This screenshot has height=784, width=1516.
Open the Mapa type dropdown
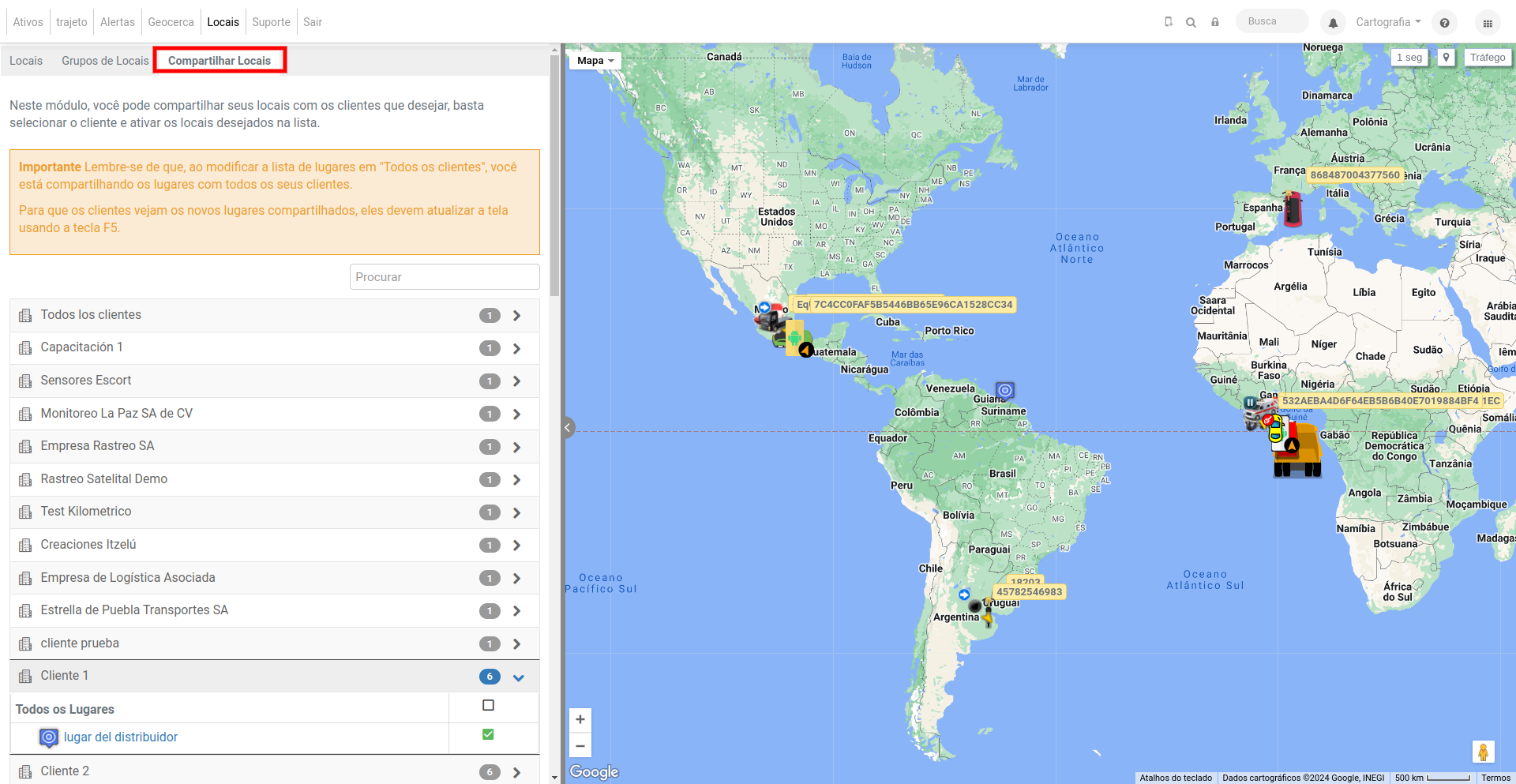pos(595,61)
